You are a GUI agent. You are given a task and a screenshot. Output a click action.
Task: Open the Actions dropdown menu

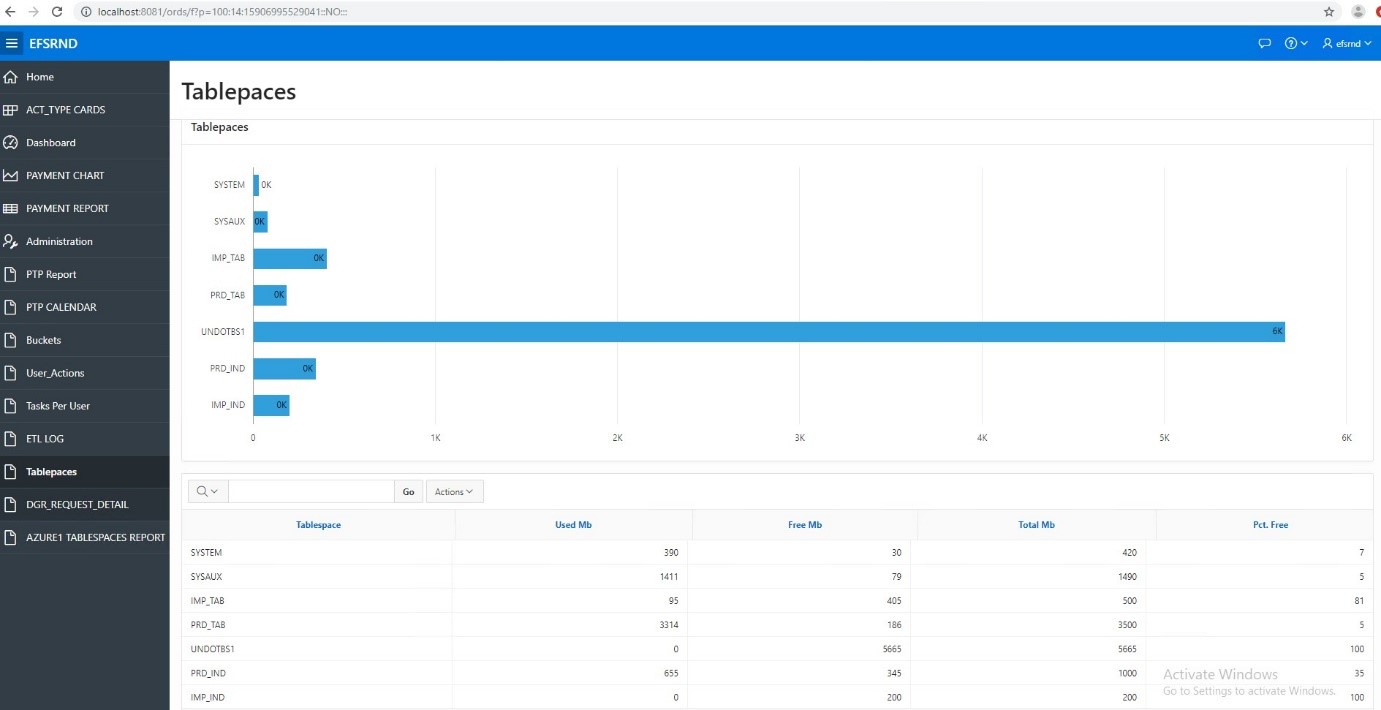point(455,491)
